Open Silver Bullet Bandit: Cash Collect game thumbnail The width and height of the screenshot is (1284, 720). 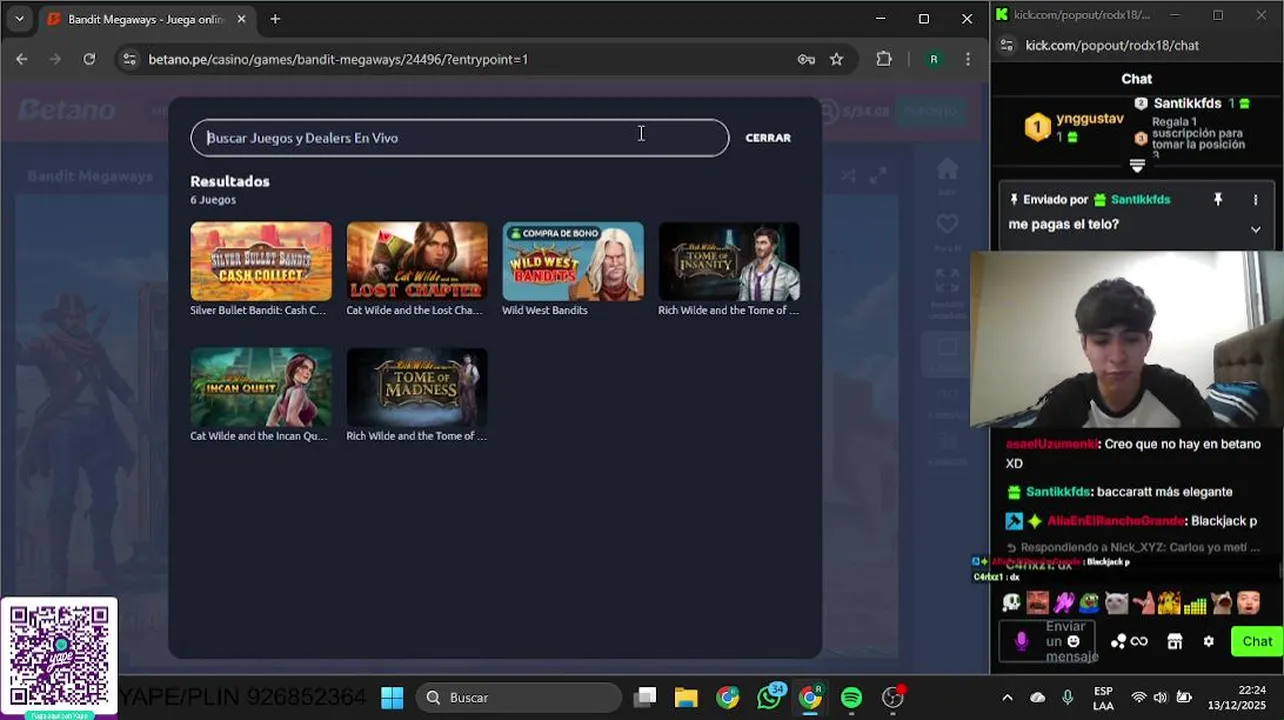pos(261,261)
